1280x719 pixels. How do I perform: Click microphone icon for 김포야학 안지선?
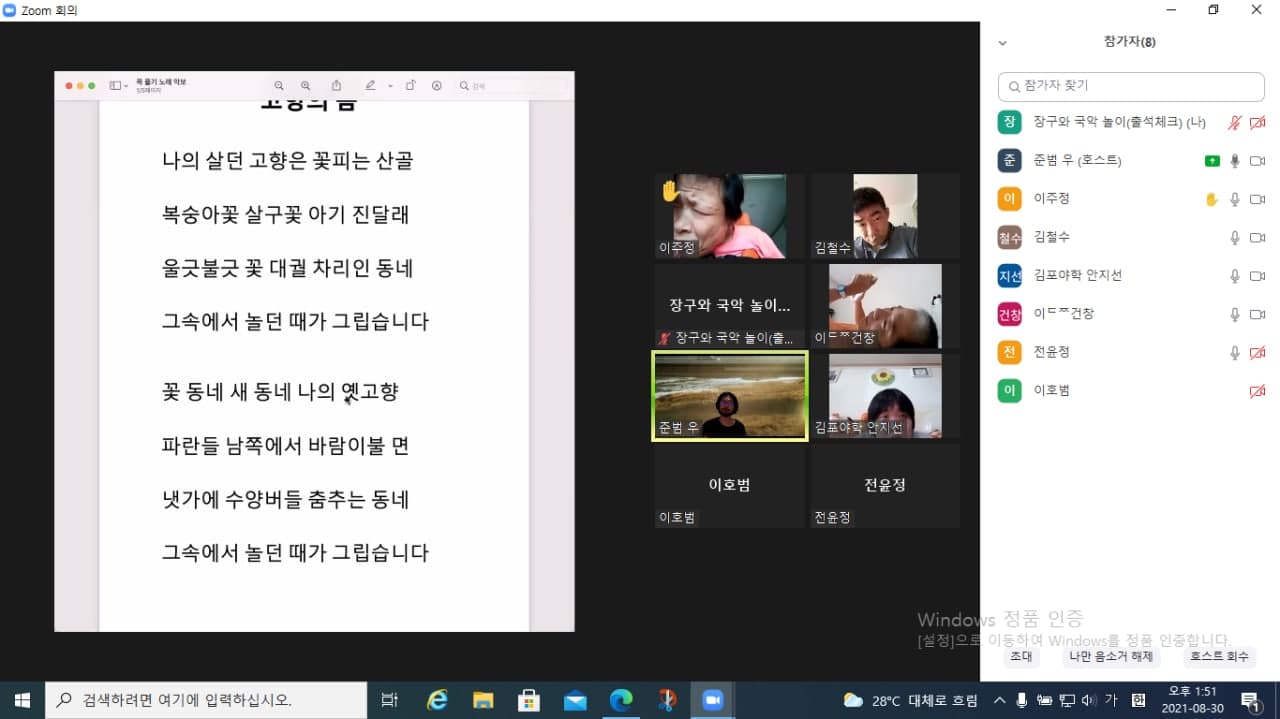click(x=1235, y=275)
